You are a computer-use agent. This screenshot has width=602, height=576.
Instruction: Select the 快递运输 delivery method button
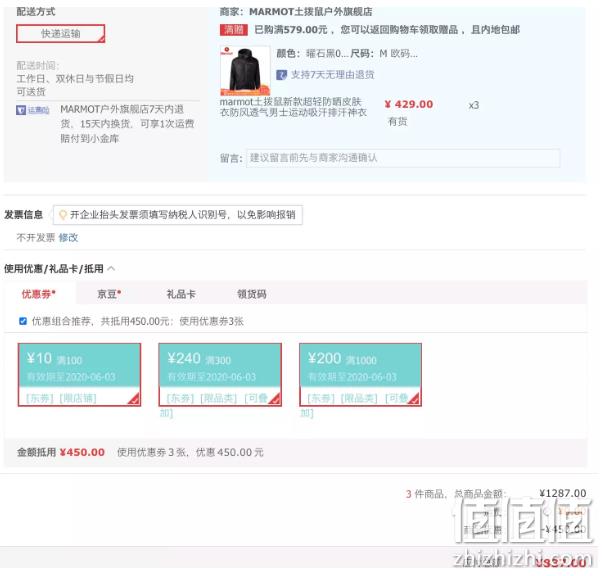pos(60,34)
